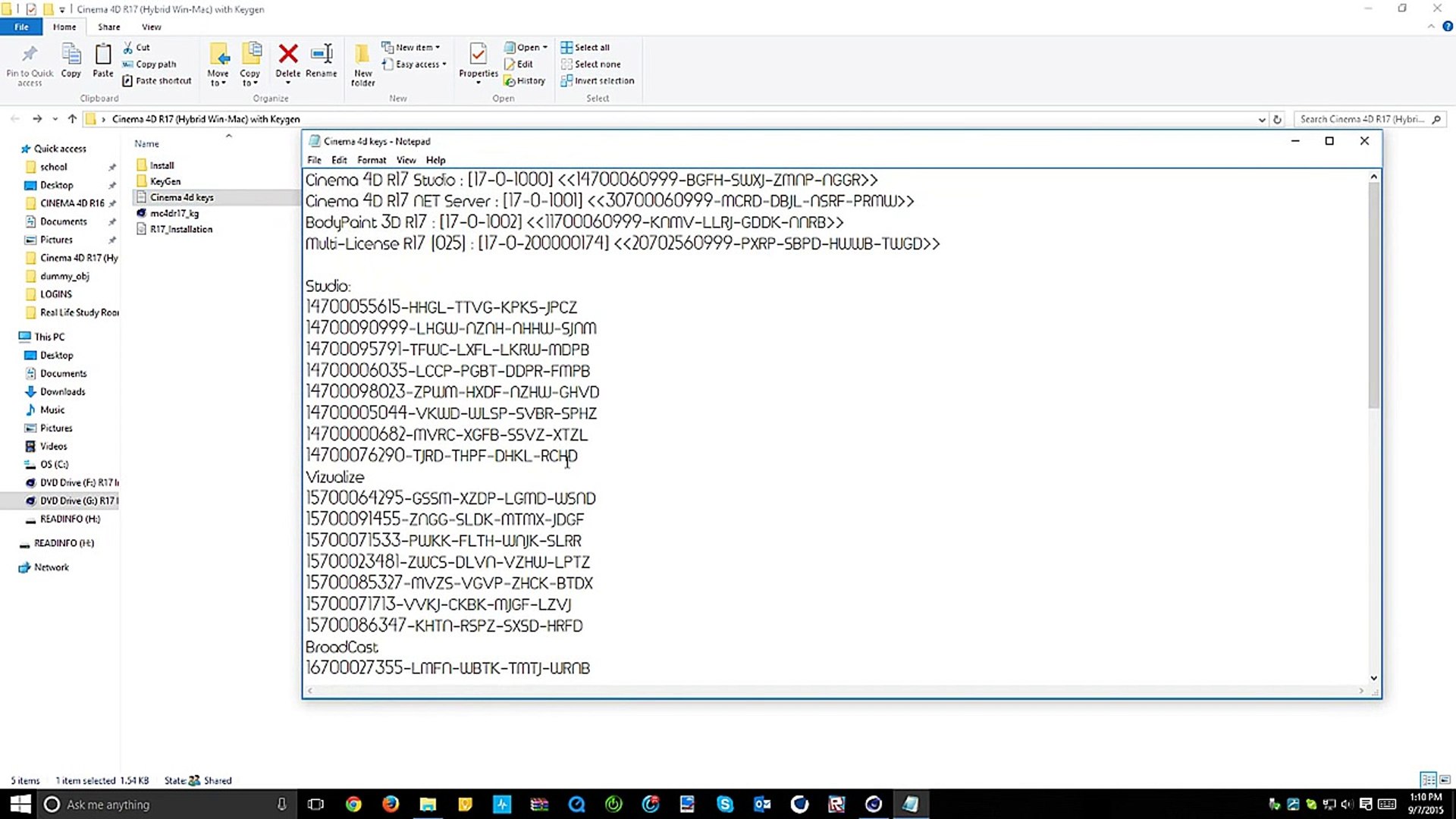
Task: Click the Delete icon in the ribbon
Action: (287, 55)
